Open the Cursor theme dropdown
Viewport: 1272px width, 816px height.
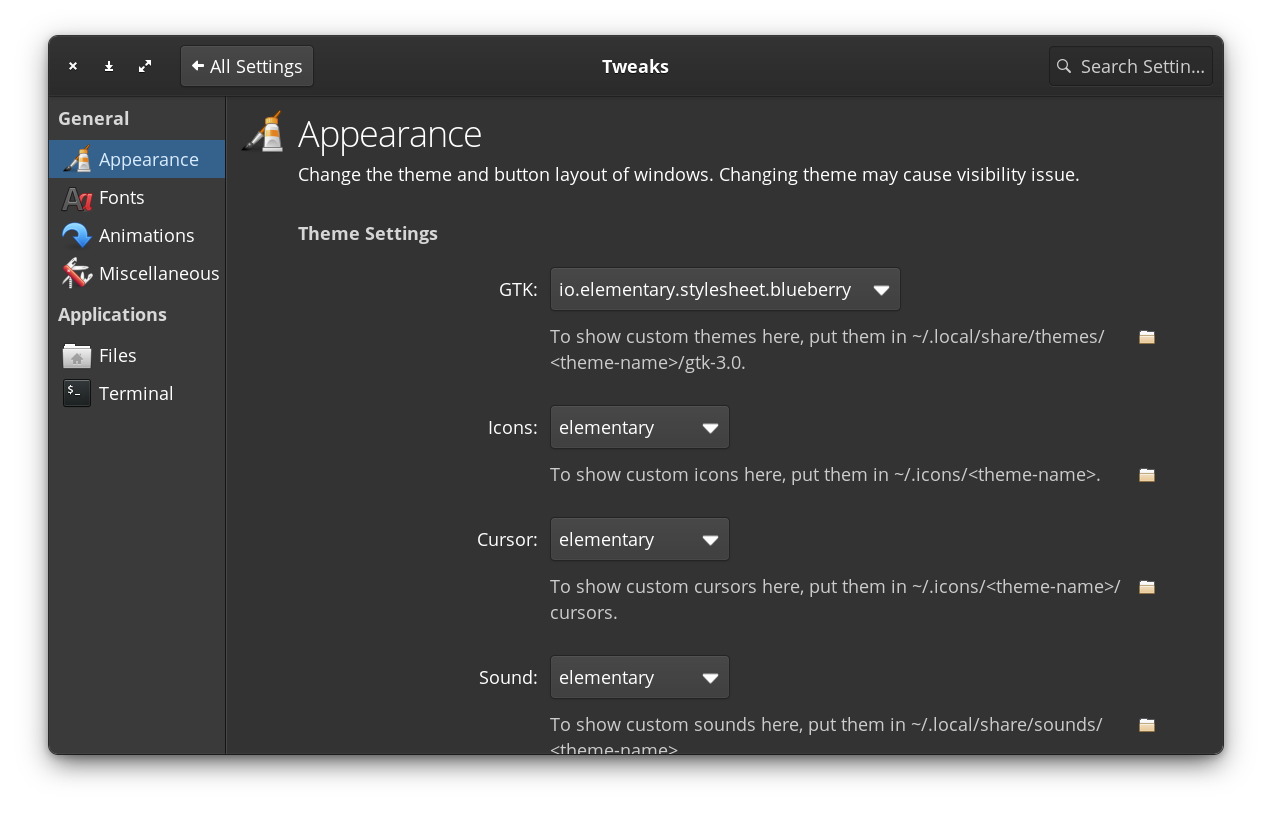pos(639,540)
